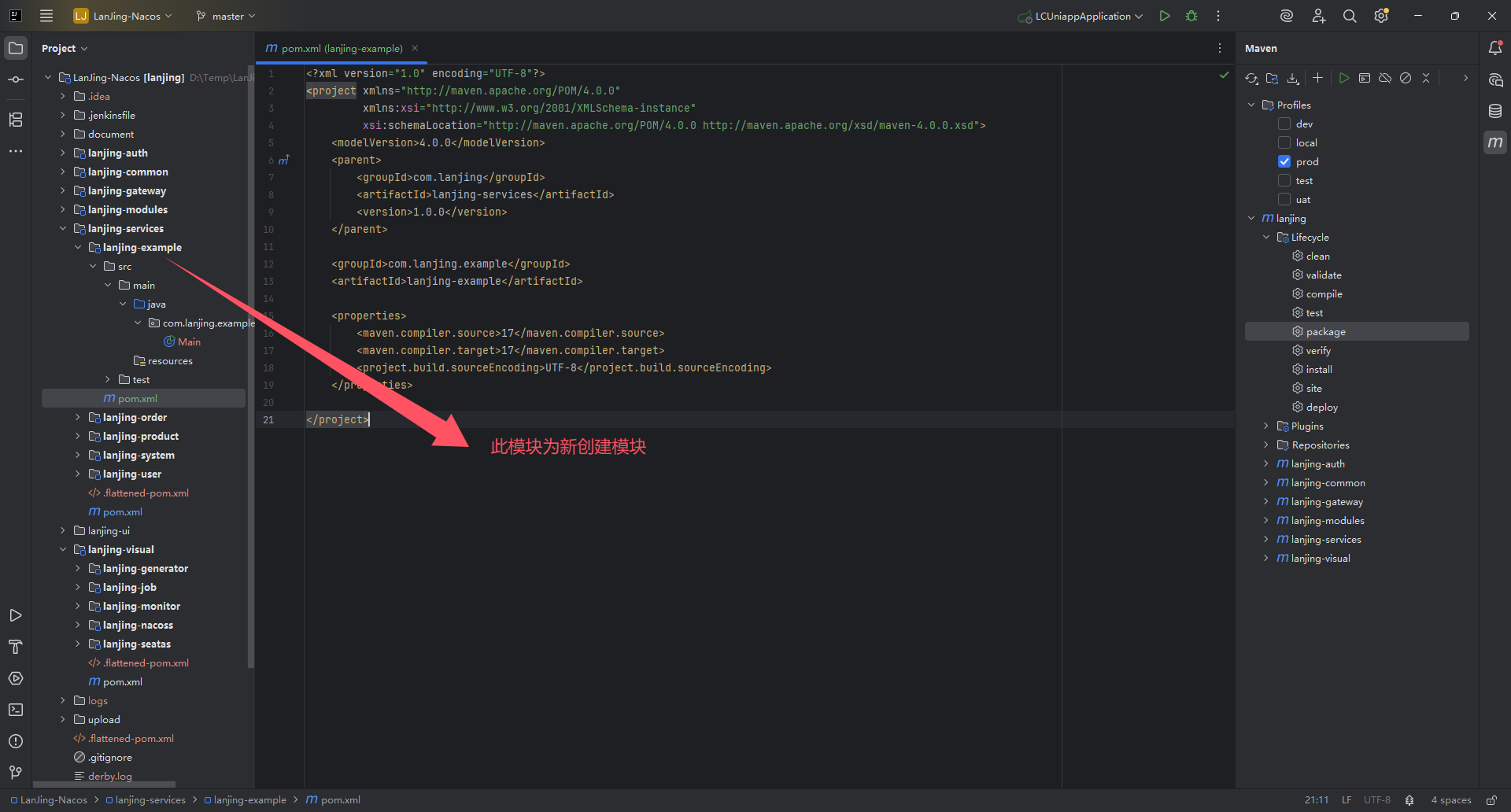Uncheck the prod Maven profile
1511x812 pixels.
pos(1284,161)
